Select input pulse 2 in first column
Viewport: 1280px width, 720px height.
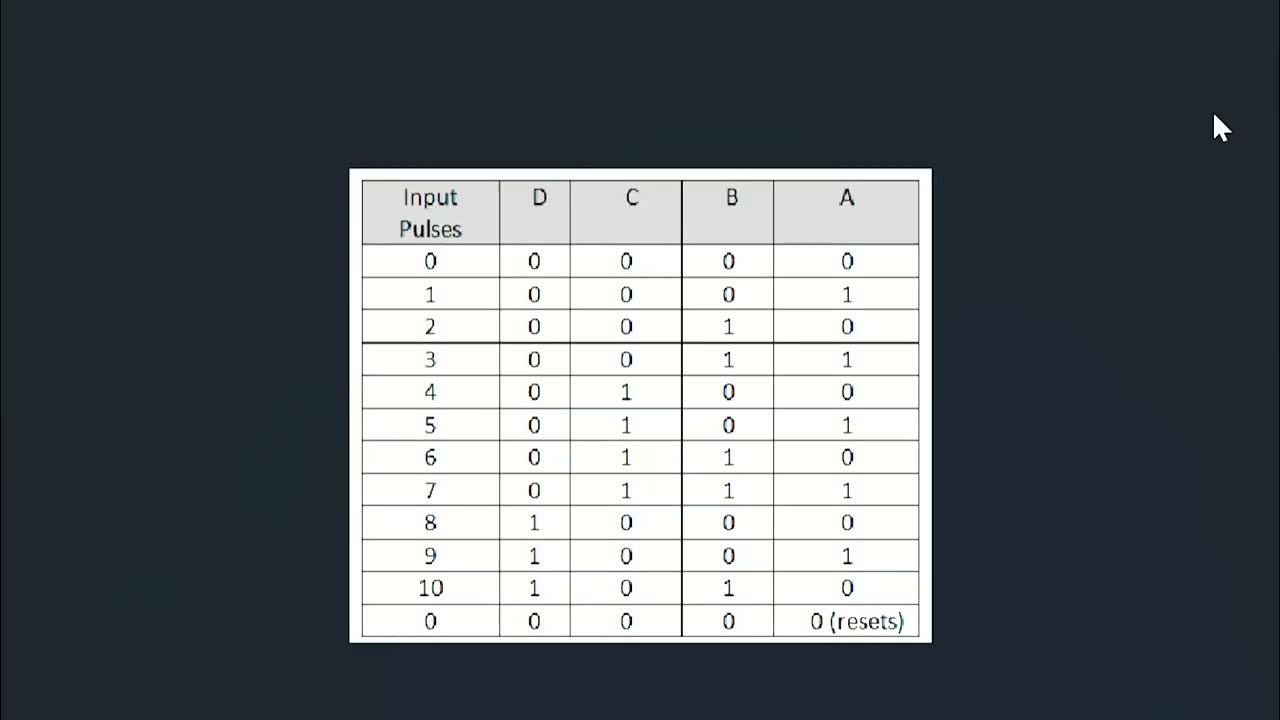click(430, 327)
